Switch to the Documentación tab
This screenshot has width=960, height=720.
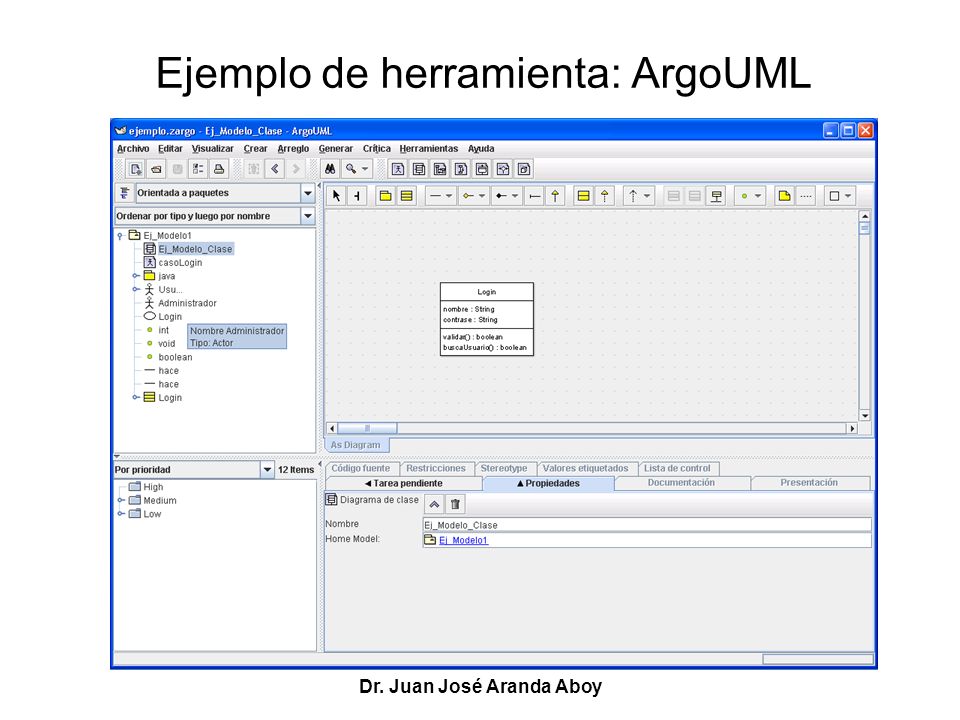coord(681,483)
